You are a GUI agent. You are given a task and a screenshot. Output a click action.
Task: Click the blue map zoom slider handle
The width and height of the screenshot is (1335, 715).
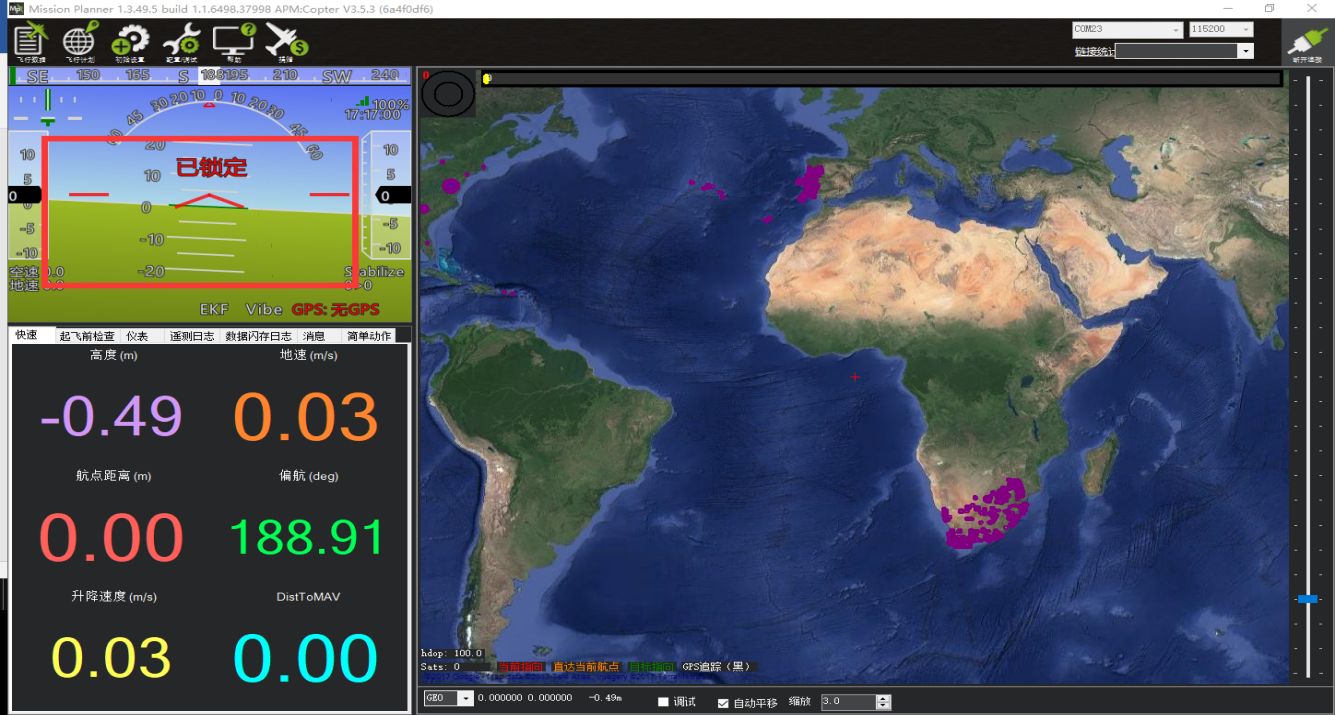click(1307, 599)
